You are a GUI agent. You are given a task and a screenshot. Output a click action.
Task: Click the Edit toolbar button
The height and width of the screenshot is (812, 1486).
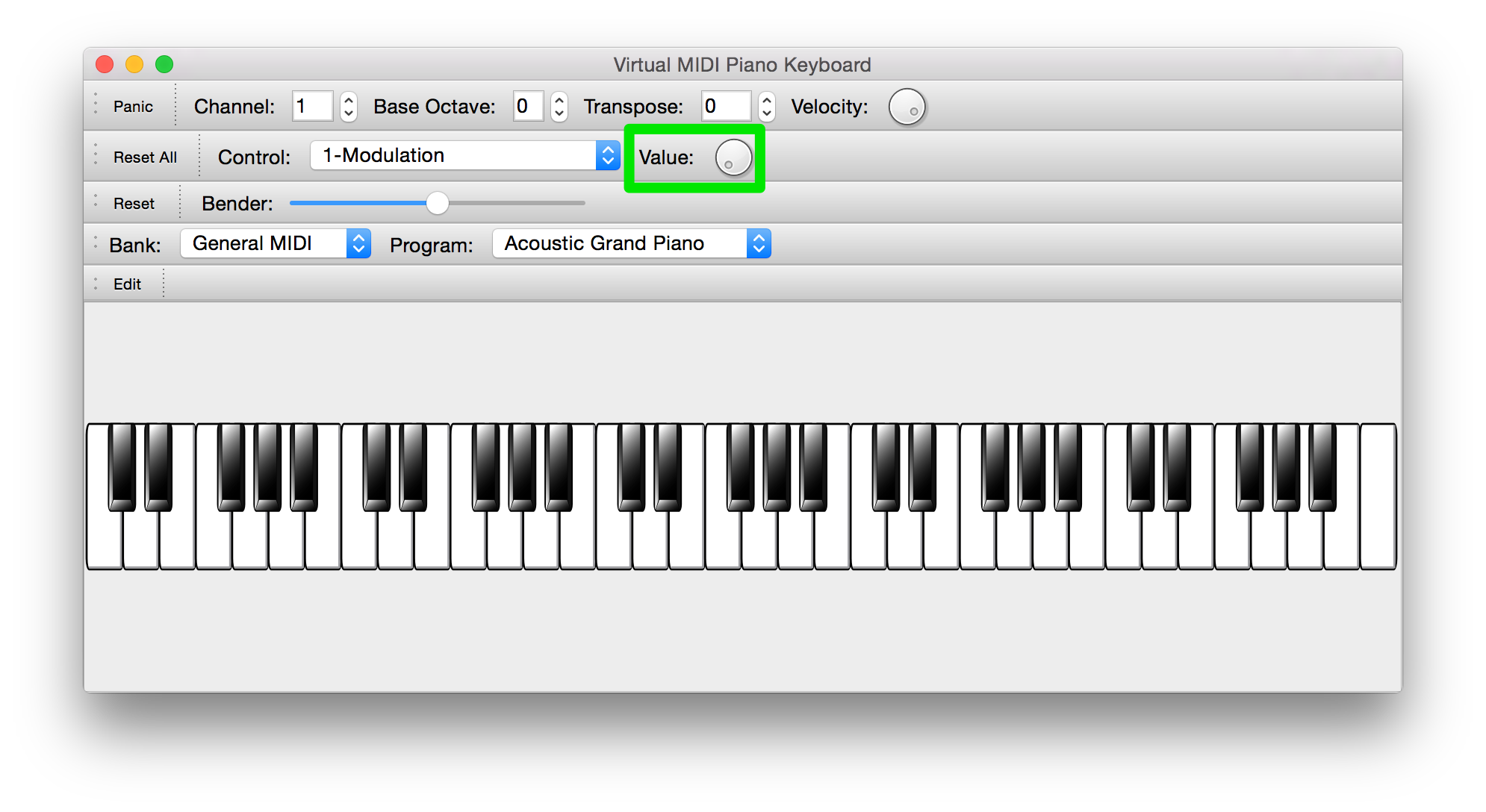[x=127, y=284]
